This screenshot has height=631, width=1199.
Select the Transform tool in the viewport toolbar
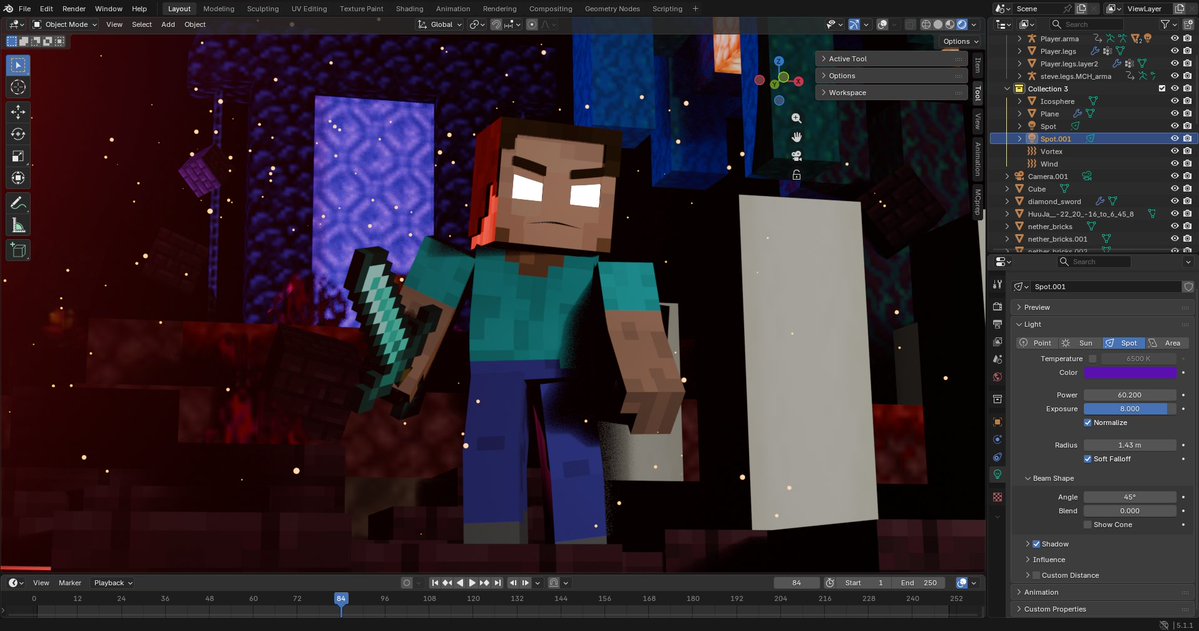click(x=18, y=178)
